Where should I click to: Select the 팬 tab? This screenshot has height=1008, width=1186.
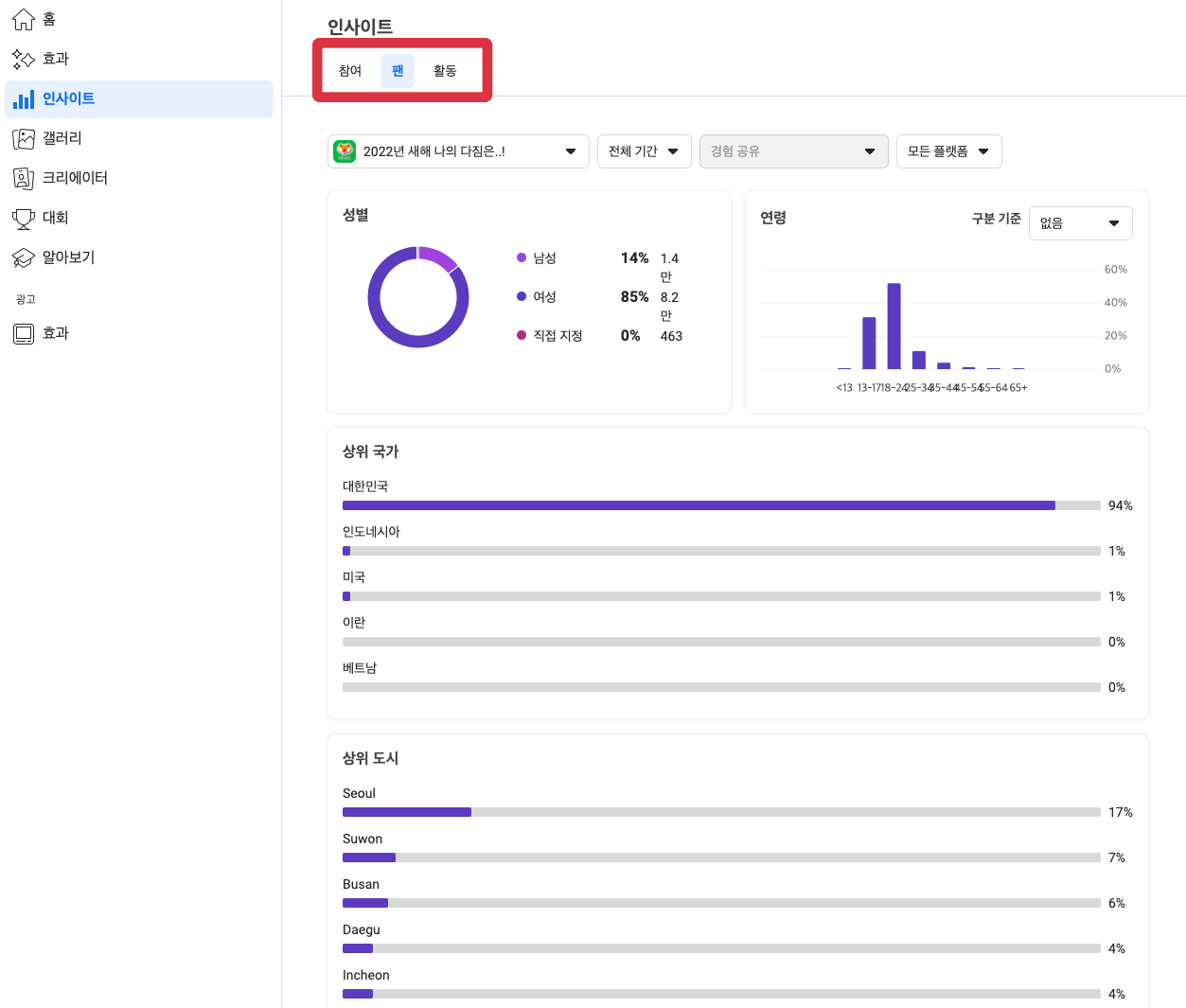click(x=398, y=71)
